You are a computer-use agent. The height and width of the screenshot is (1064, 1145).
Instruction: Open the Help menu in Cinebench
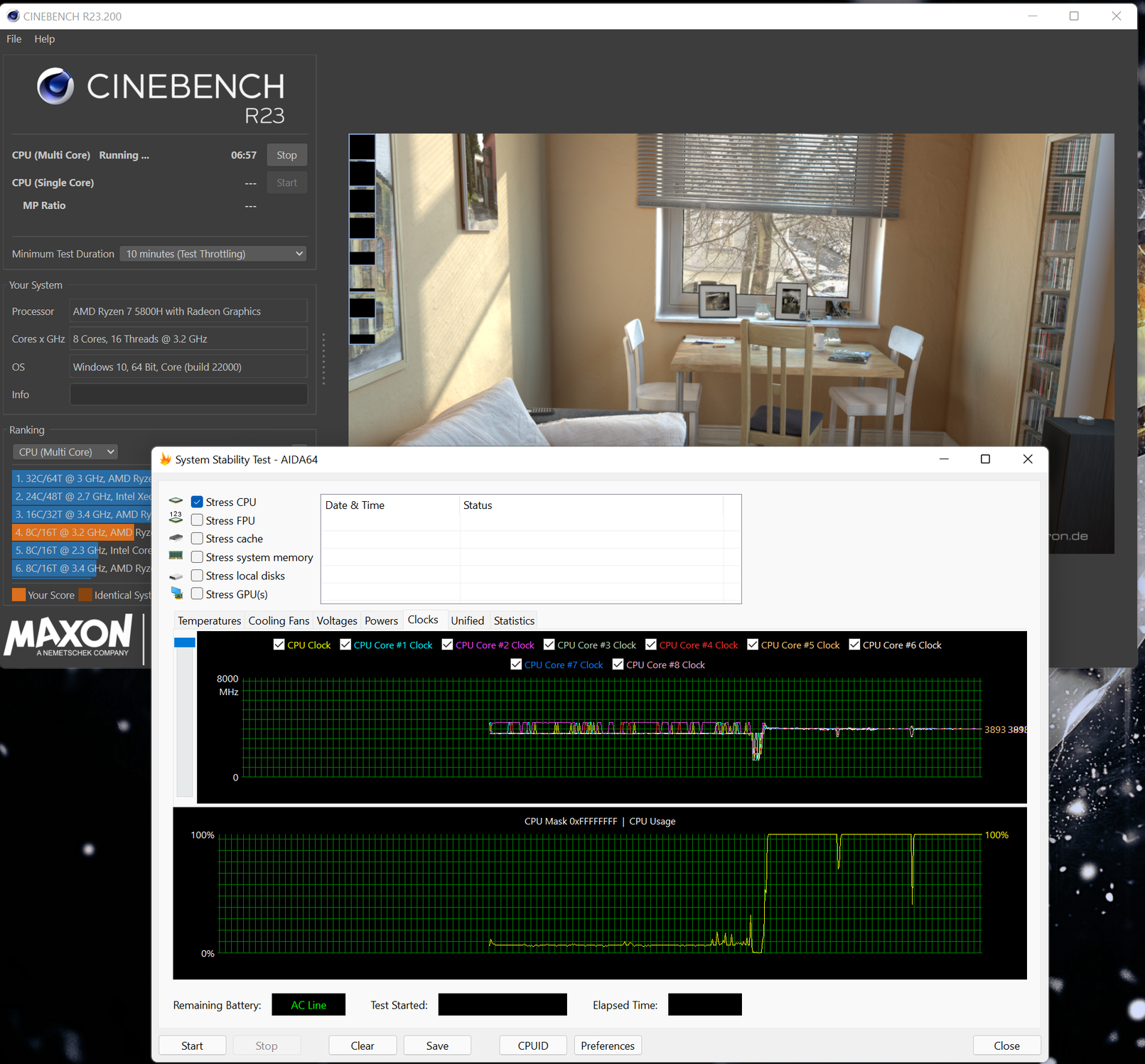click(45, 39)
